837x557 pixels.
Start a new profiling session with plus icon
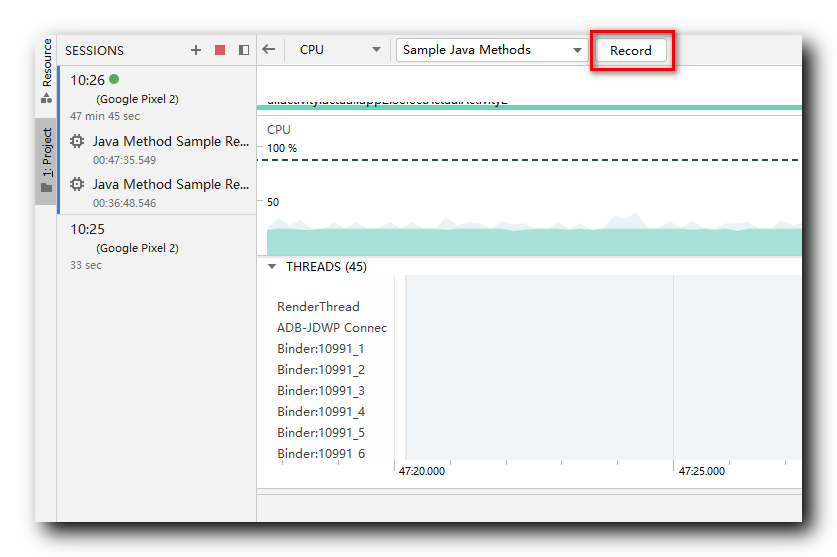196,50
